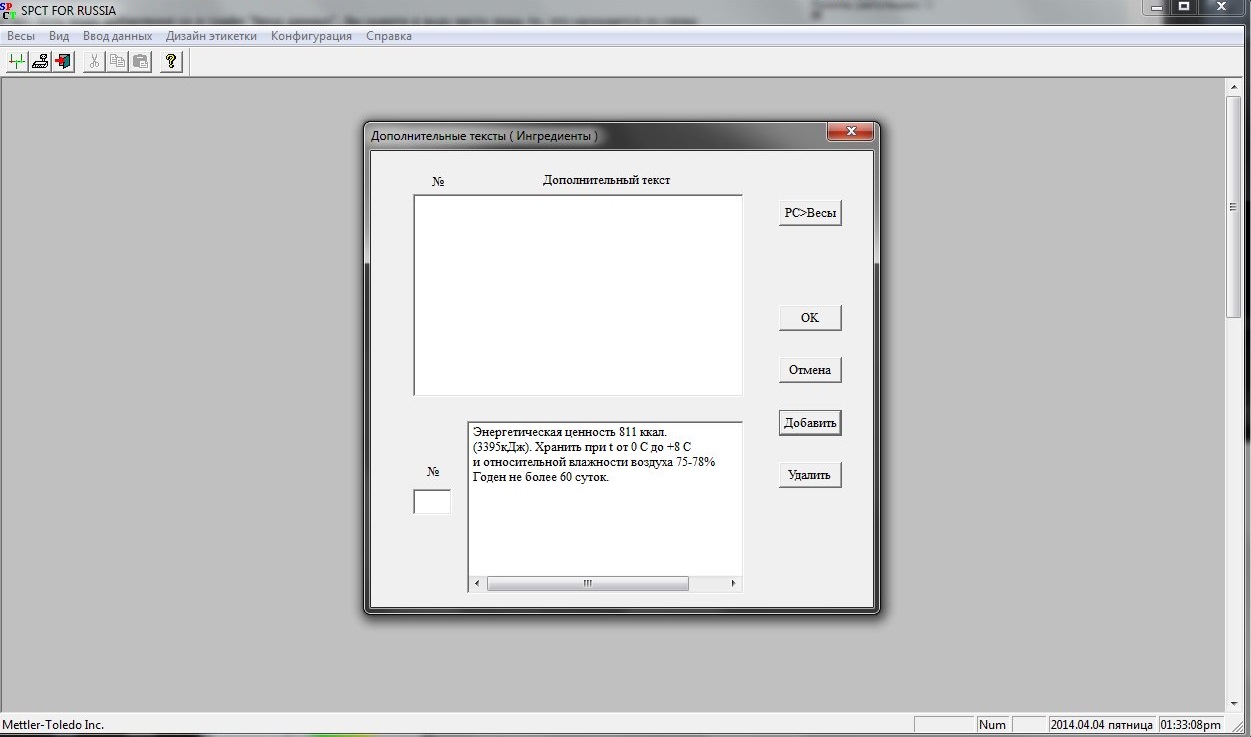Open the Конфигурация menu

[x=311, y=36]
